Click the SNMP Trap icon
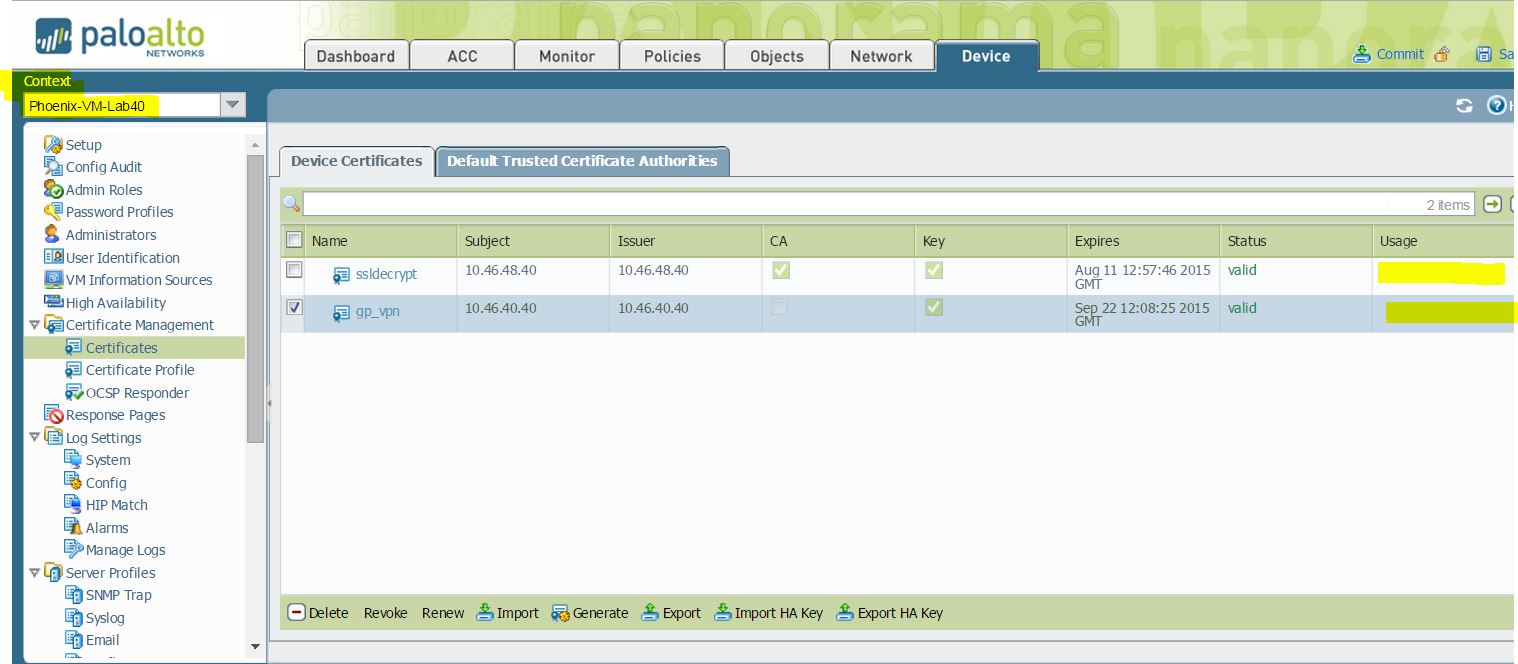The width and height of the screenshot is (1518, 664). [73, 595]
